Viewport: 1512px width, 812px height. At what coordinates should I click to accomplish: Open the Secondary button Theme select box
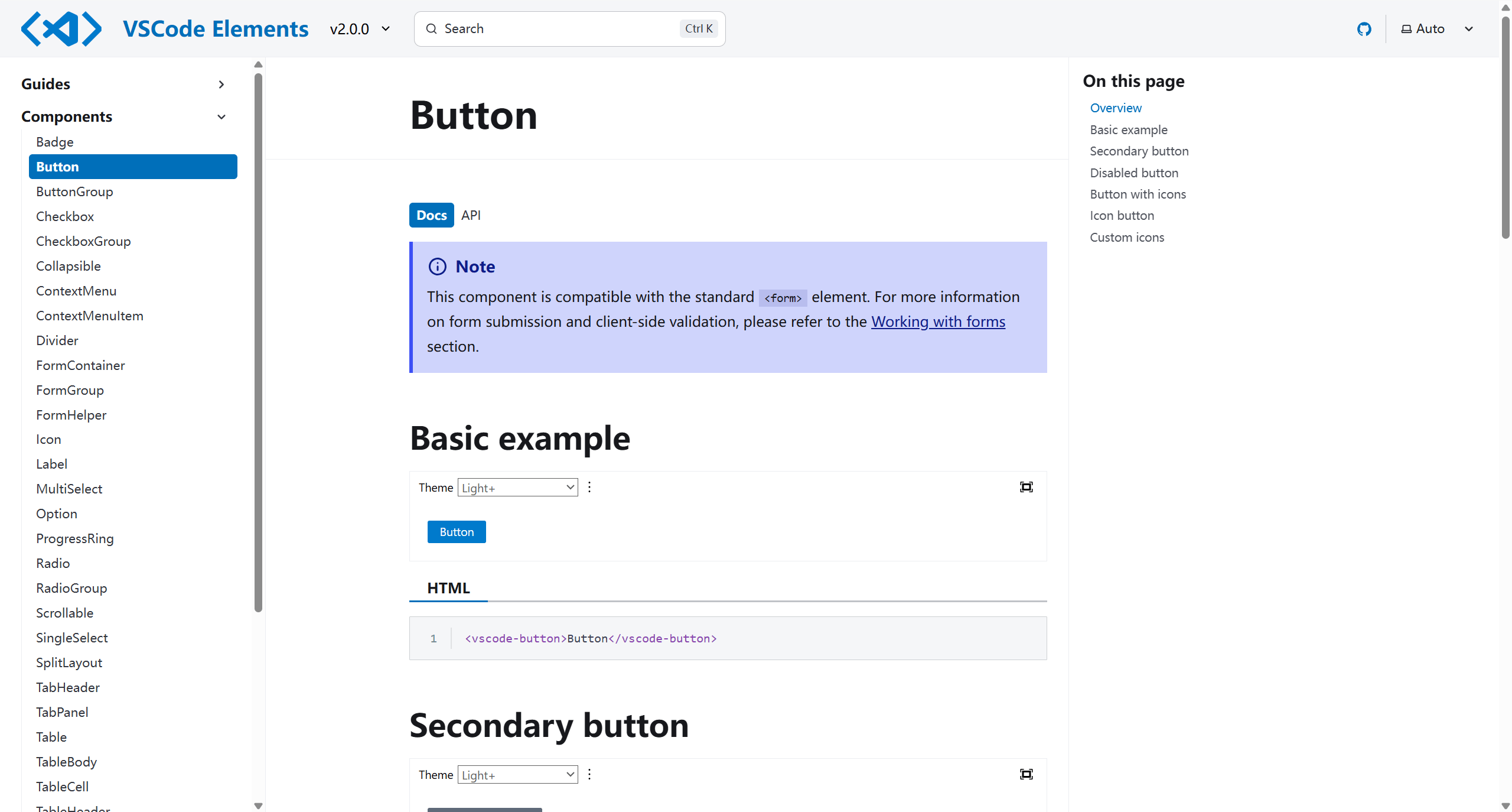pos(517,775)
